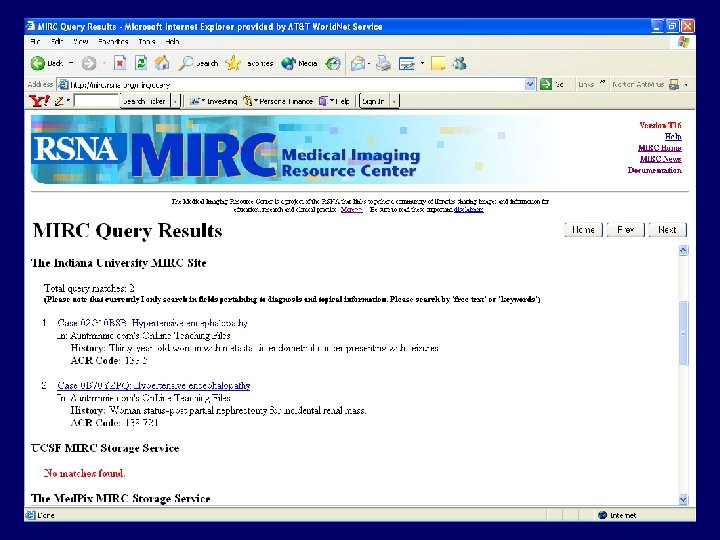The width and height of the screenshot is (720, 540).
Task: Open the Documentation link
Action: tap(654, 170)
